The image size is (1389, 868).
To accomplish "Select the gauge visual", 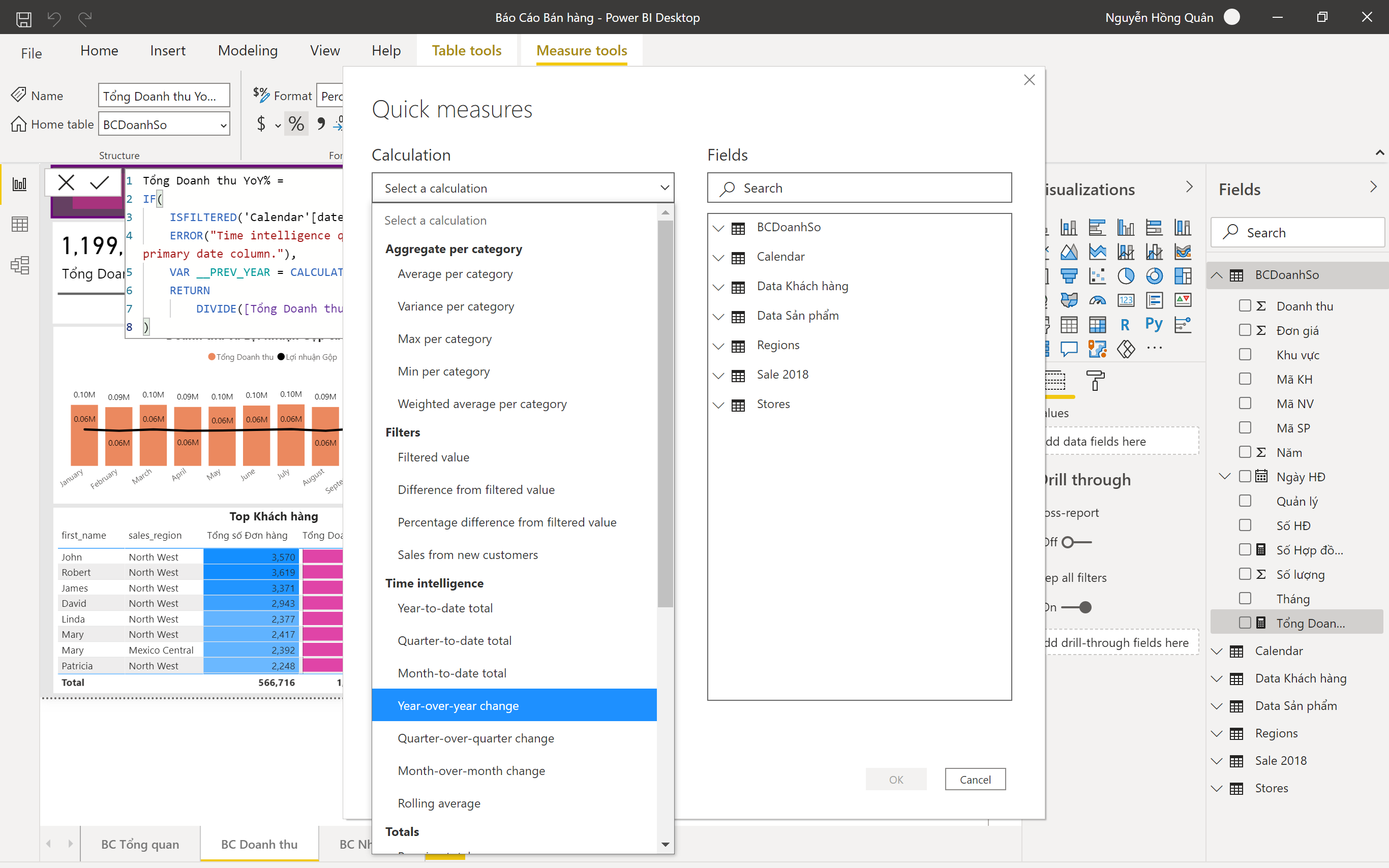I will pyautogui.click(x=1097, y=300).
